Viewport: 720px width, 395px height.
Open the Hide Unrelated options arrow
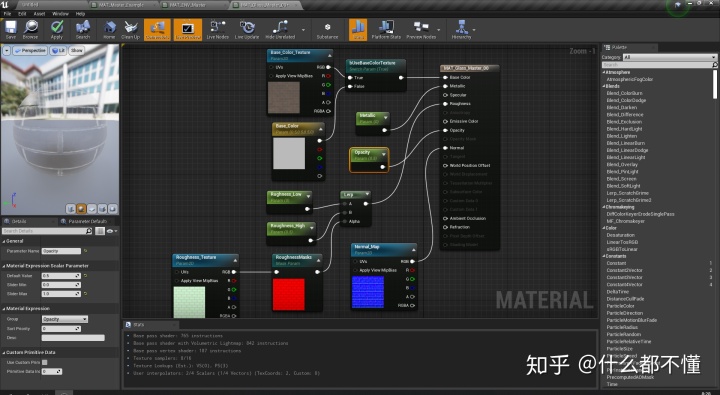pos(304,30)
